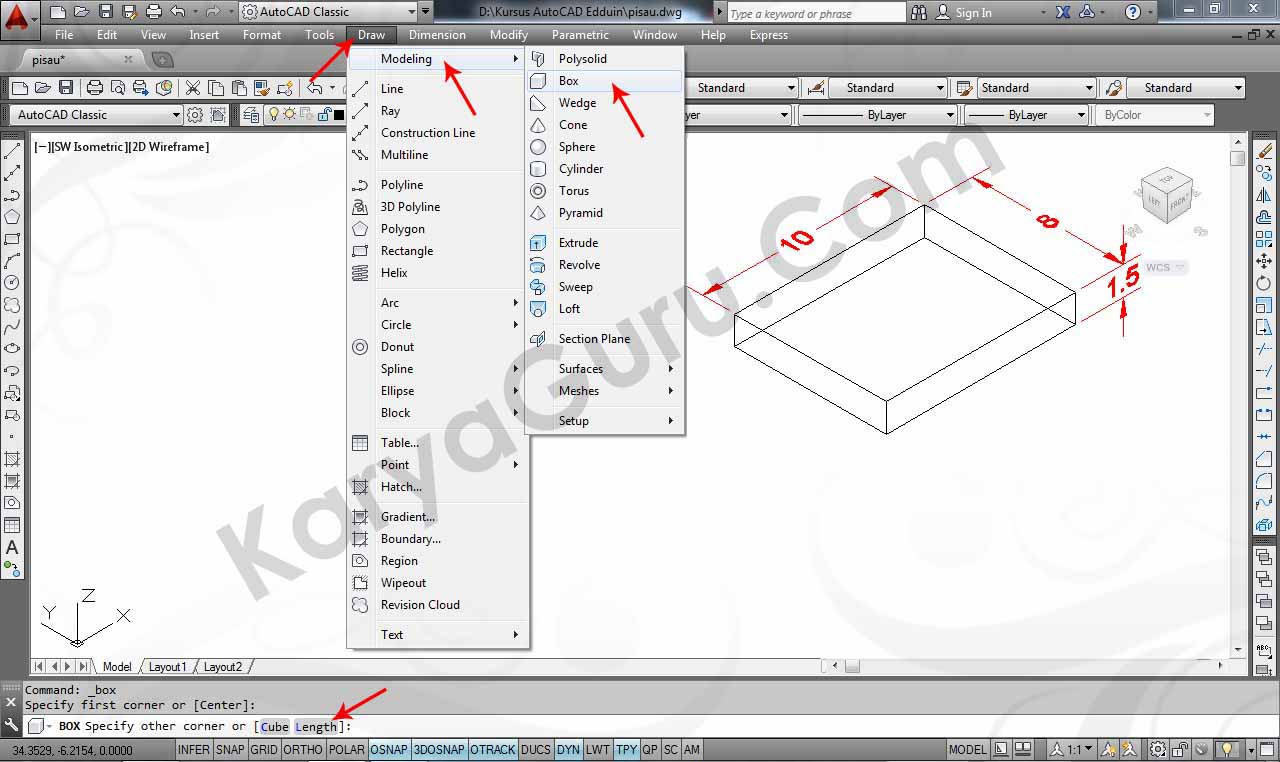This screenshot has width=1280, height=762.
Task: Select the Pyramid solid icon
Action: 538,213
